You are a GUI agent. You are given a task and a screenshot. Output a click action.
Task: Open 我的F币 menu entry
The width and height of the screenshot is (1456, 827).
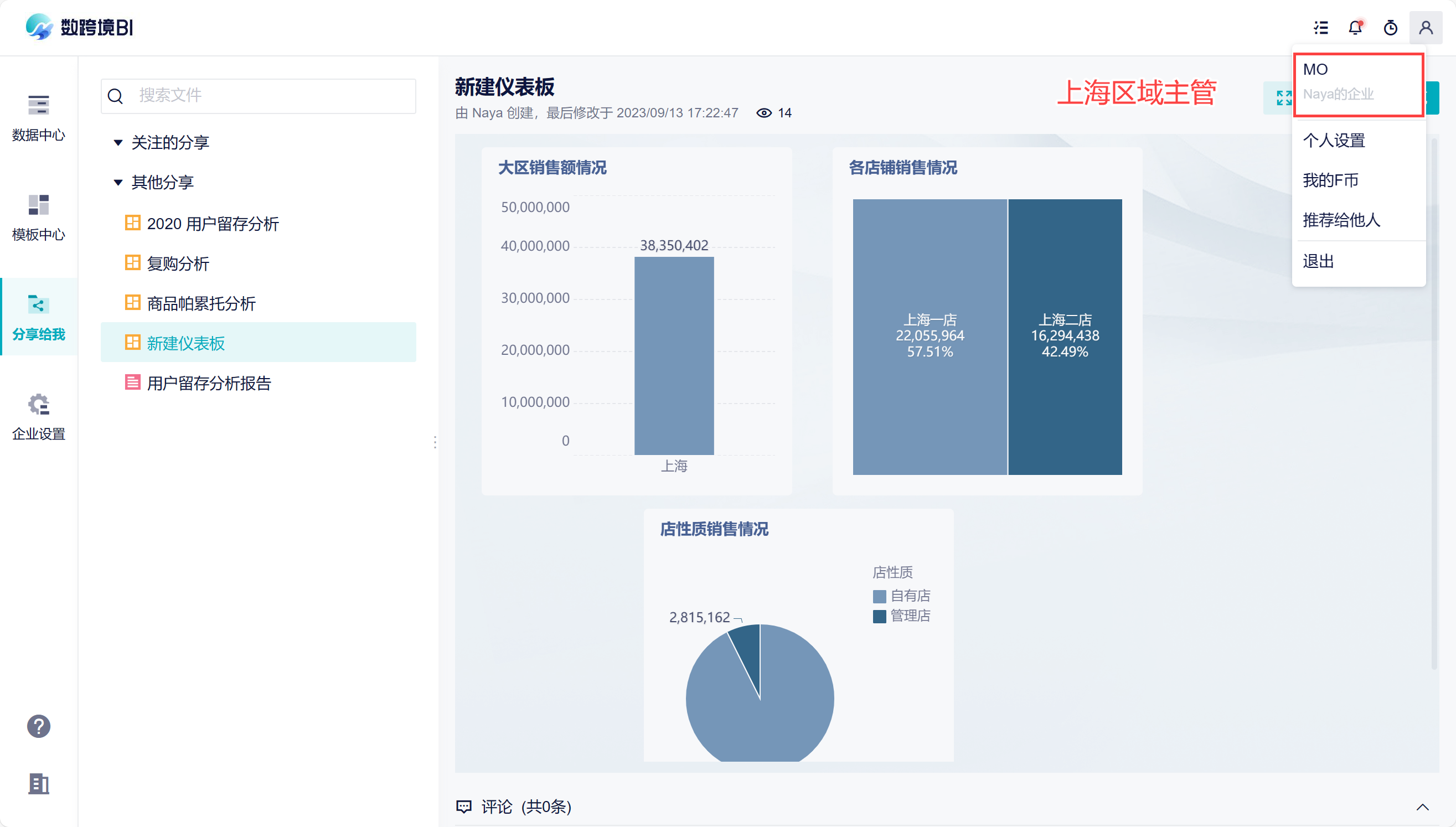(1330, 180)
